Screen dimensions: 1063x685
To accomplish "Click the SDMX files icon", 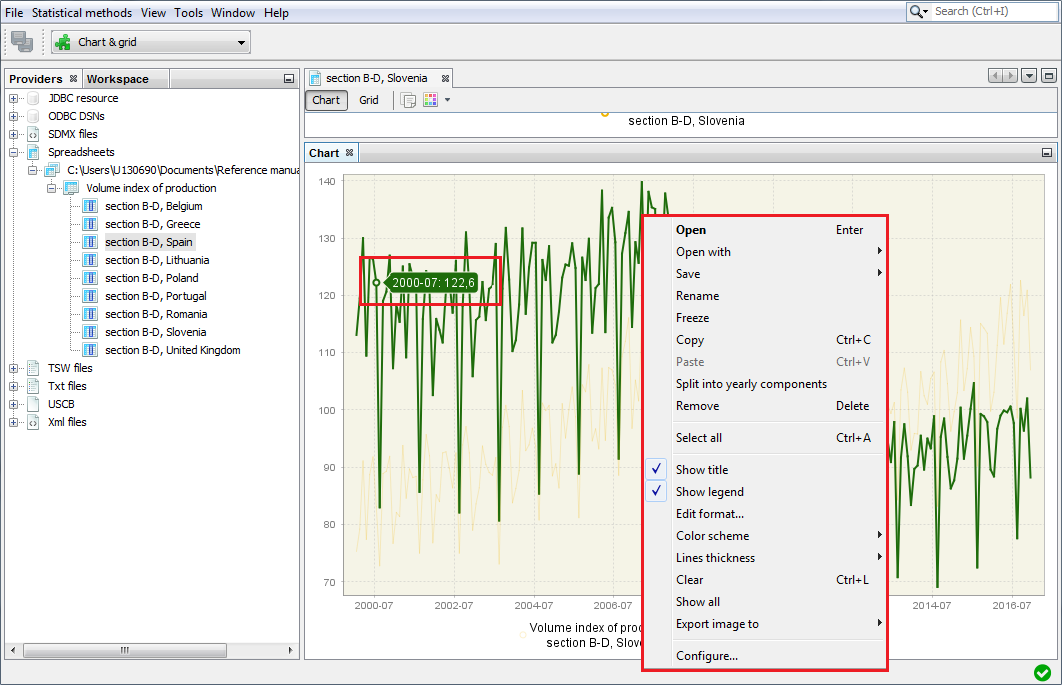I will 33,134.
